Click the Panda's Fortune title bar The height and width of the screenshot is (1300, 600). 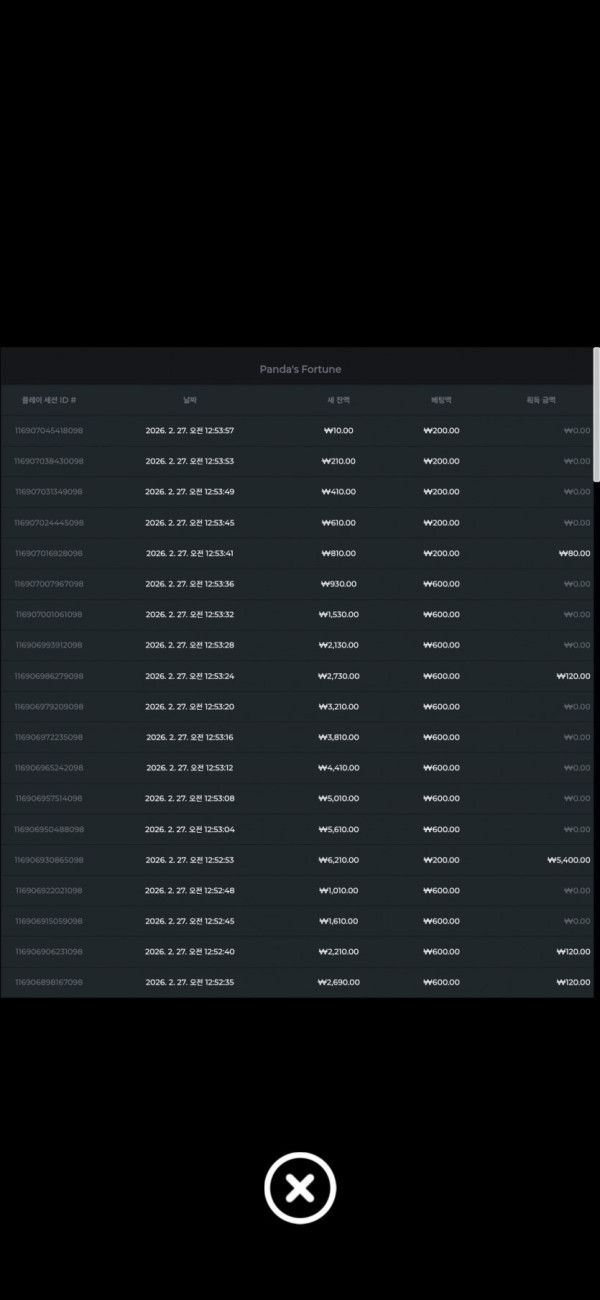(x=297, y=369)
